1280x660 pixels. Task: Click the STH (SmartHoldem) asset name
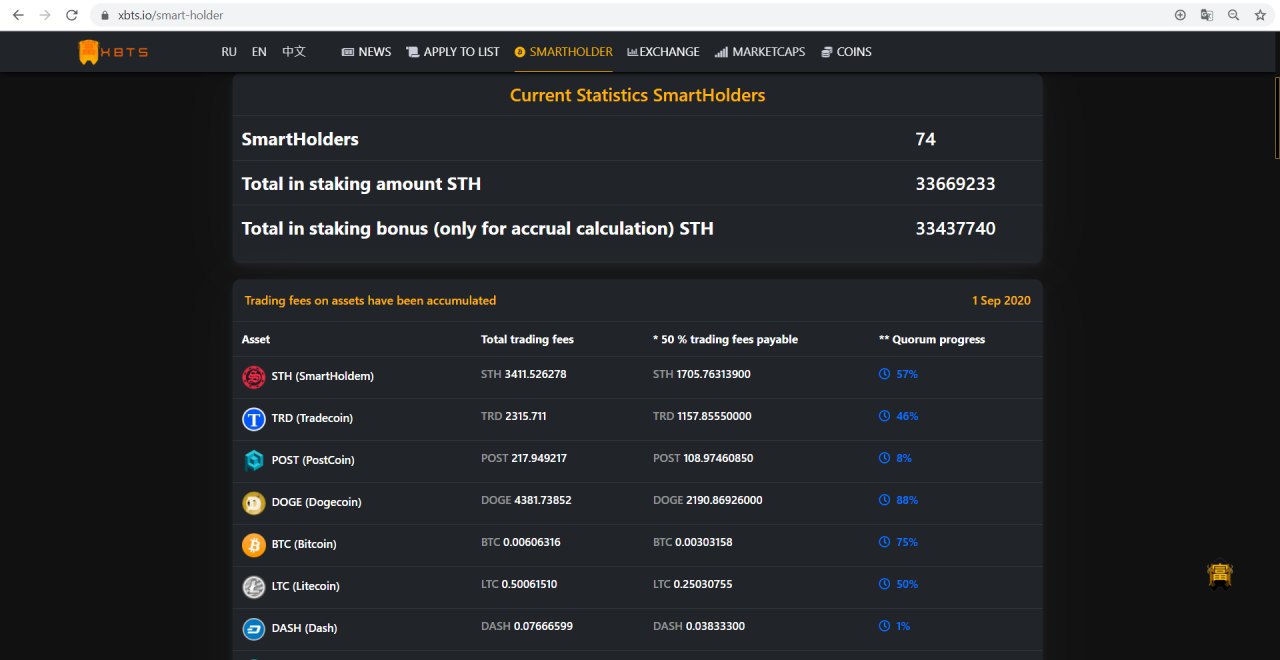pyautogui.click(x=322, y=376)
